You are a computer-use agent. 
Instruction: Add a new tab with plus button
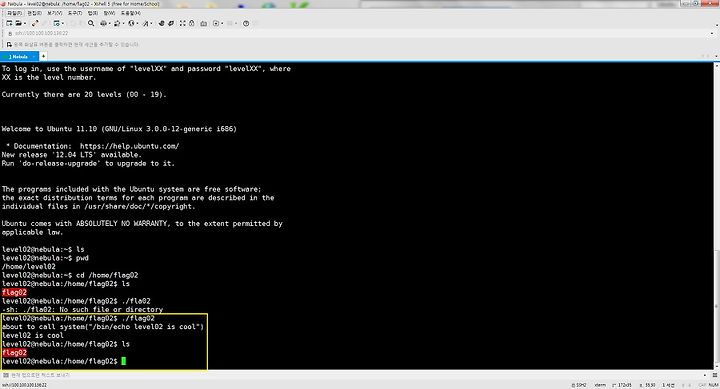coord(43,56)
